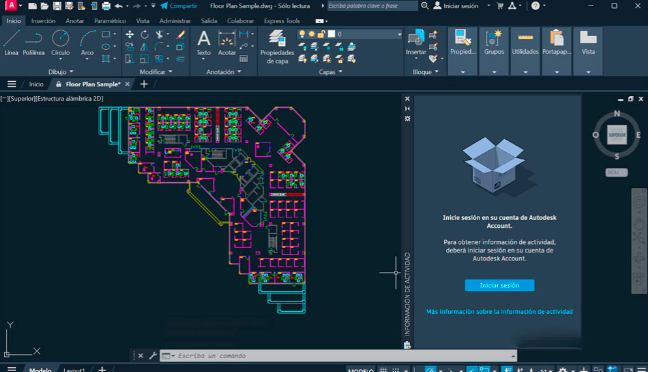Image resolution: width=648 pixels, height=372 pixels.
Task: Select the Línea drawing tool
Action: pos(11,43)
